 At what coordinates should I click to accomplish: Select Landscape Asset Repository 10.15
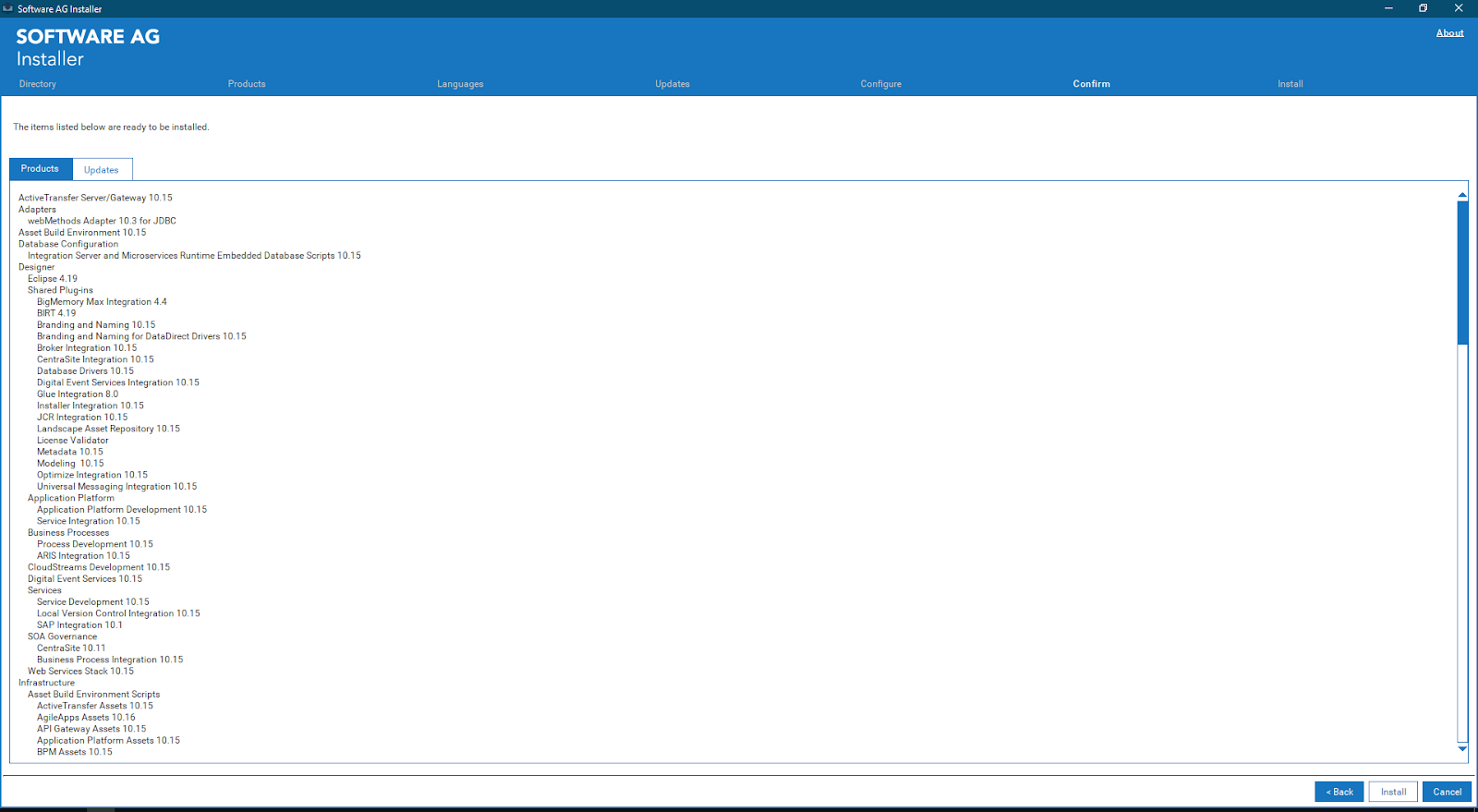click(108, 429)
